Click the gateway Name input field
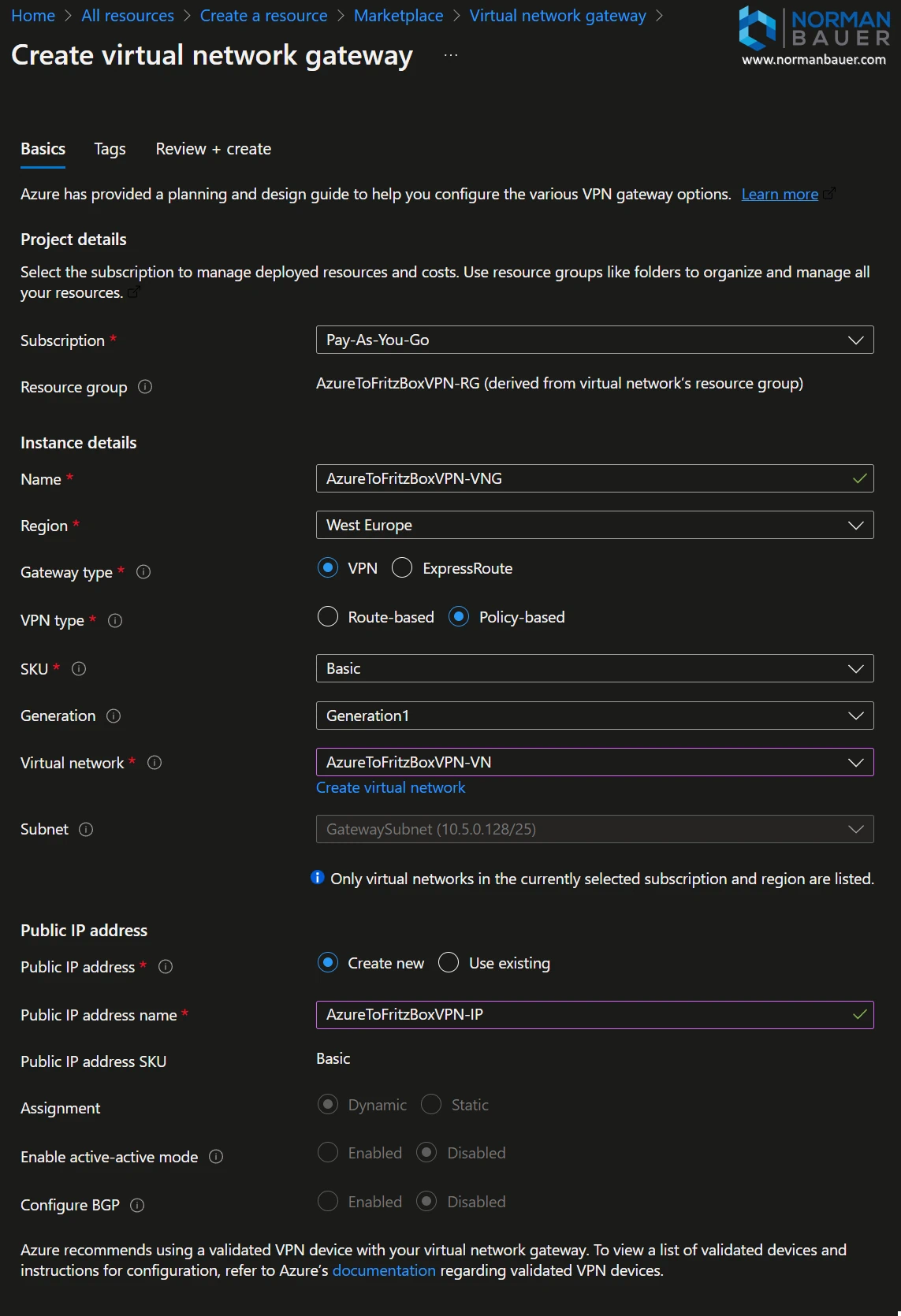 pos(583,478)
